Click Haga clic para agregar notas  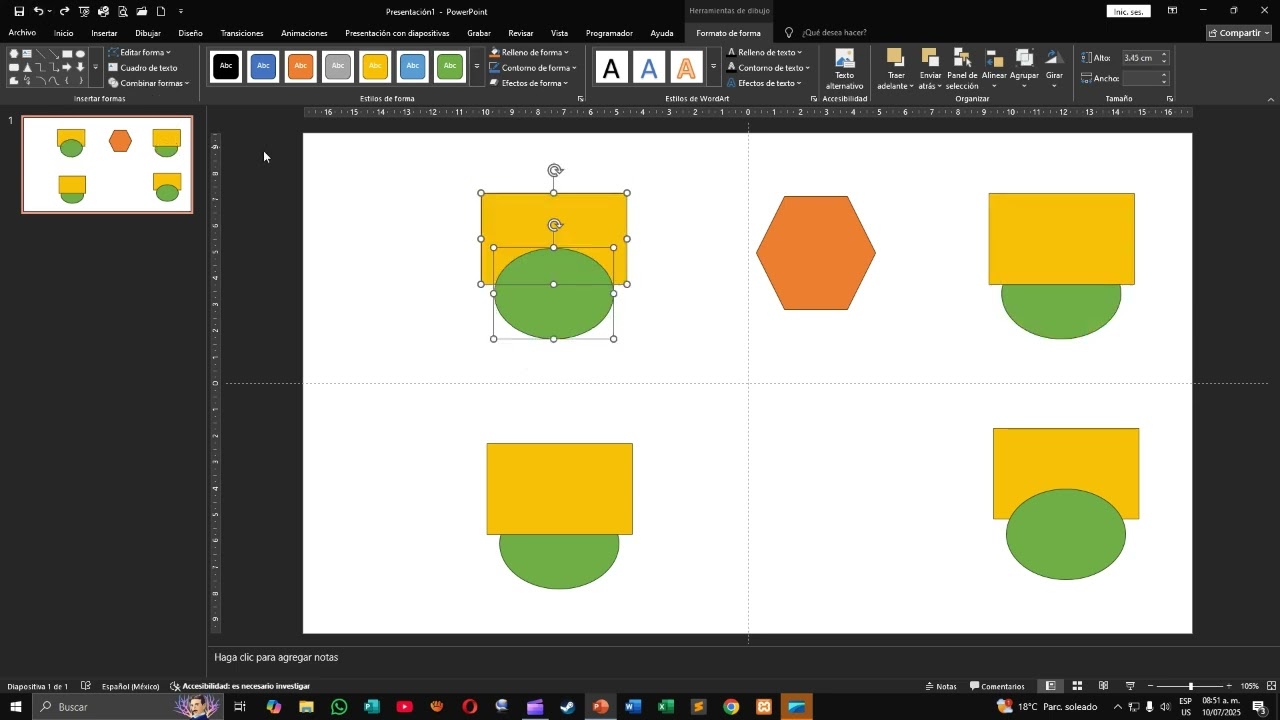click(276, 657)
